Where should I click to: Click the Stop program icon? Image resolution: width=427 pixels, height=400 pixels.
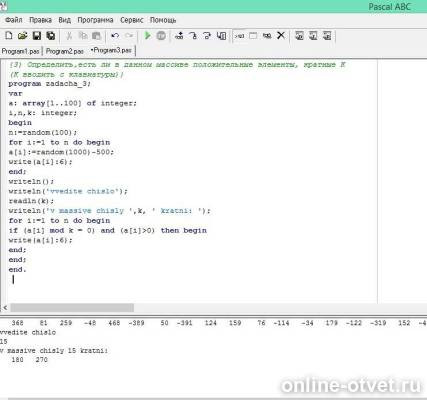(x=161, y=36)
